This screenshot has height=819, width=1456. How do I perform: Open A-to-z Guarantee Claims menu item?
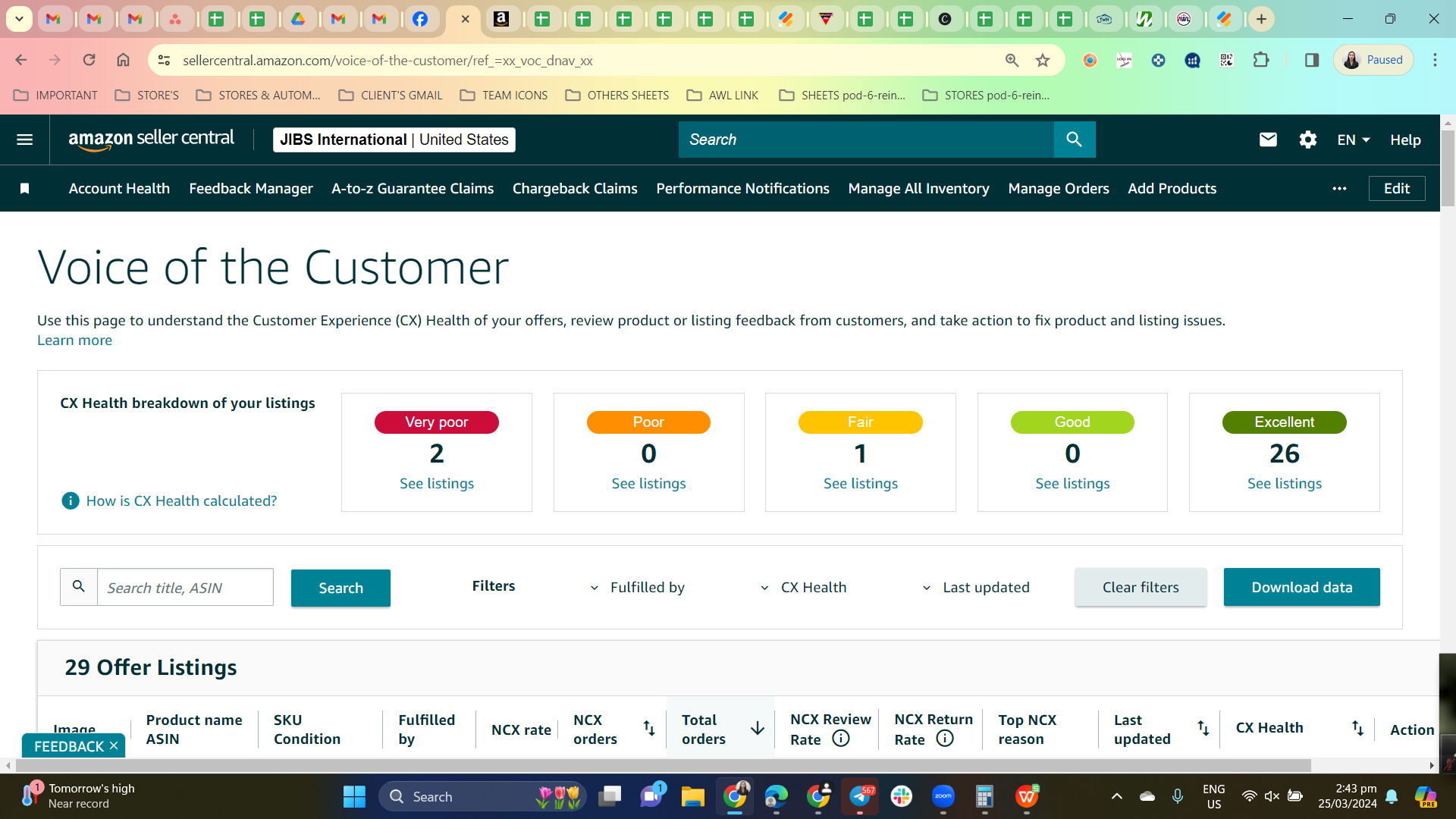[413, 189]
